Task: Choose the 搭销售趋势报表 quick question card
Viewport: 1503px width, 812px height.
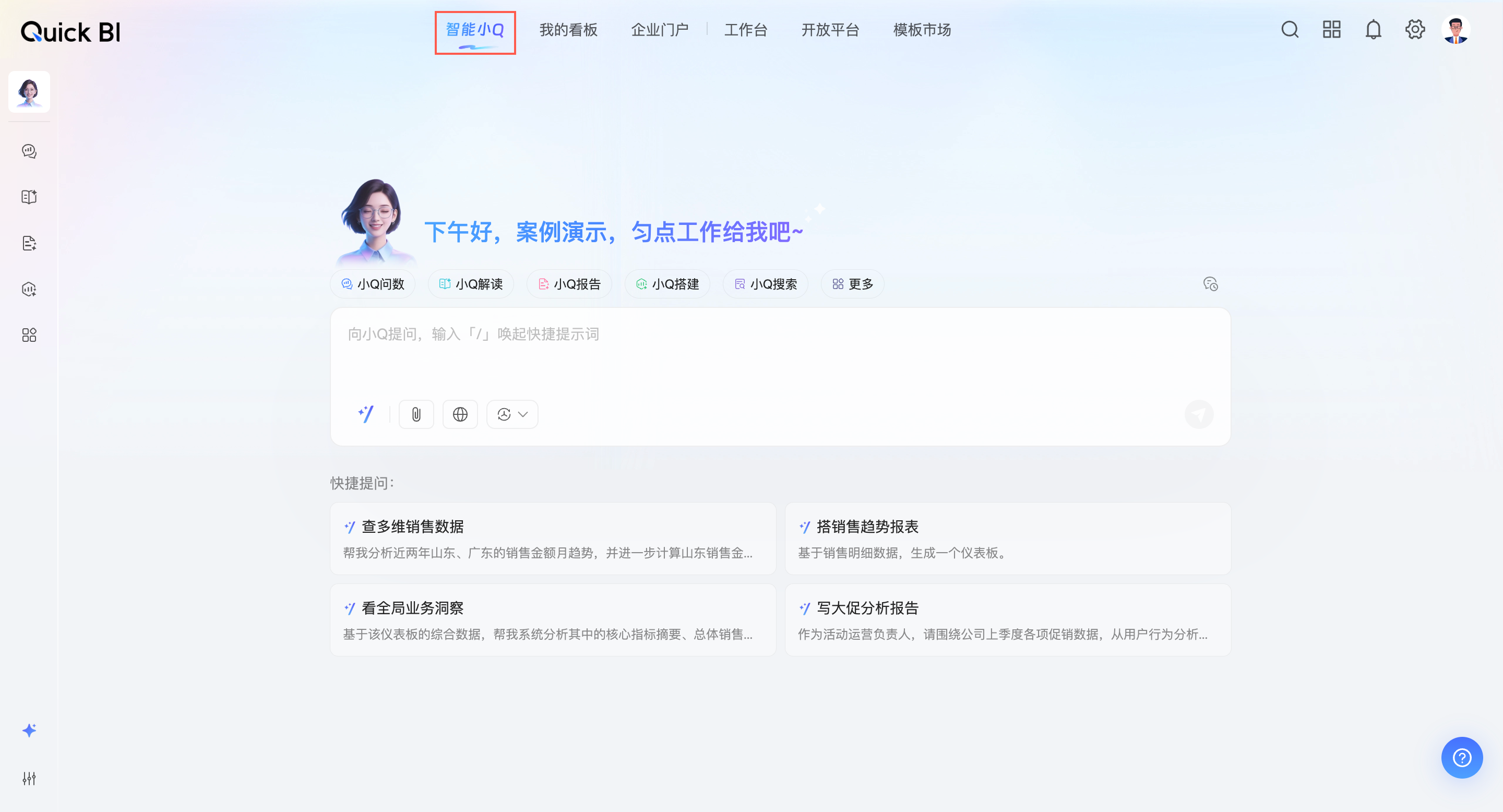Action: pos(1008,539)
